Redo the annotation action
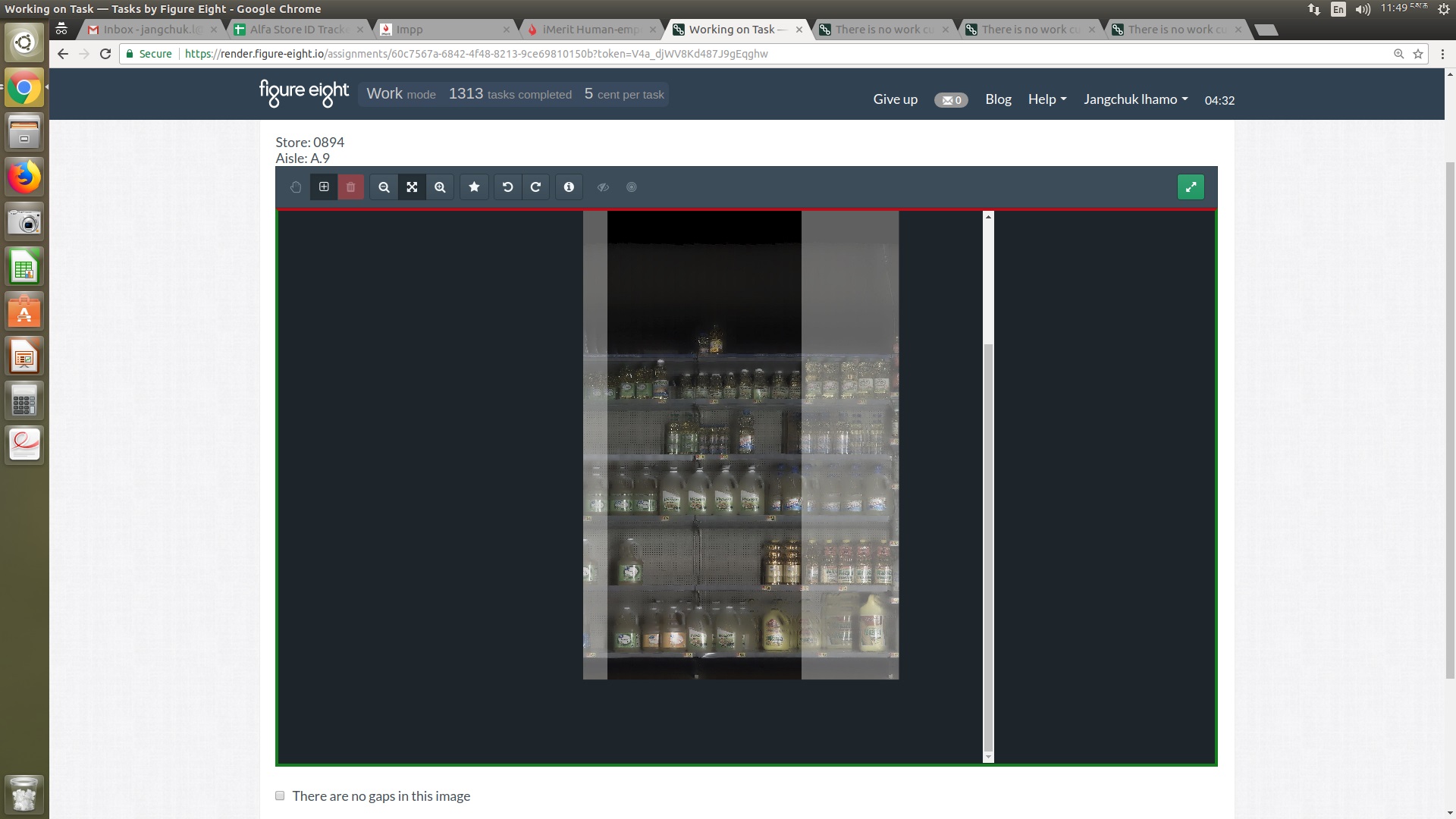 (x=535, y=187)
